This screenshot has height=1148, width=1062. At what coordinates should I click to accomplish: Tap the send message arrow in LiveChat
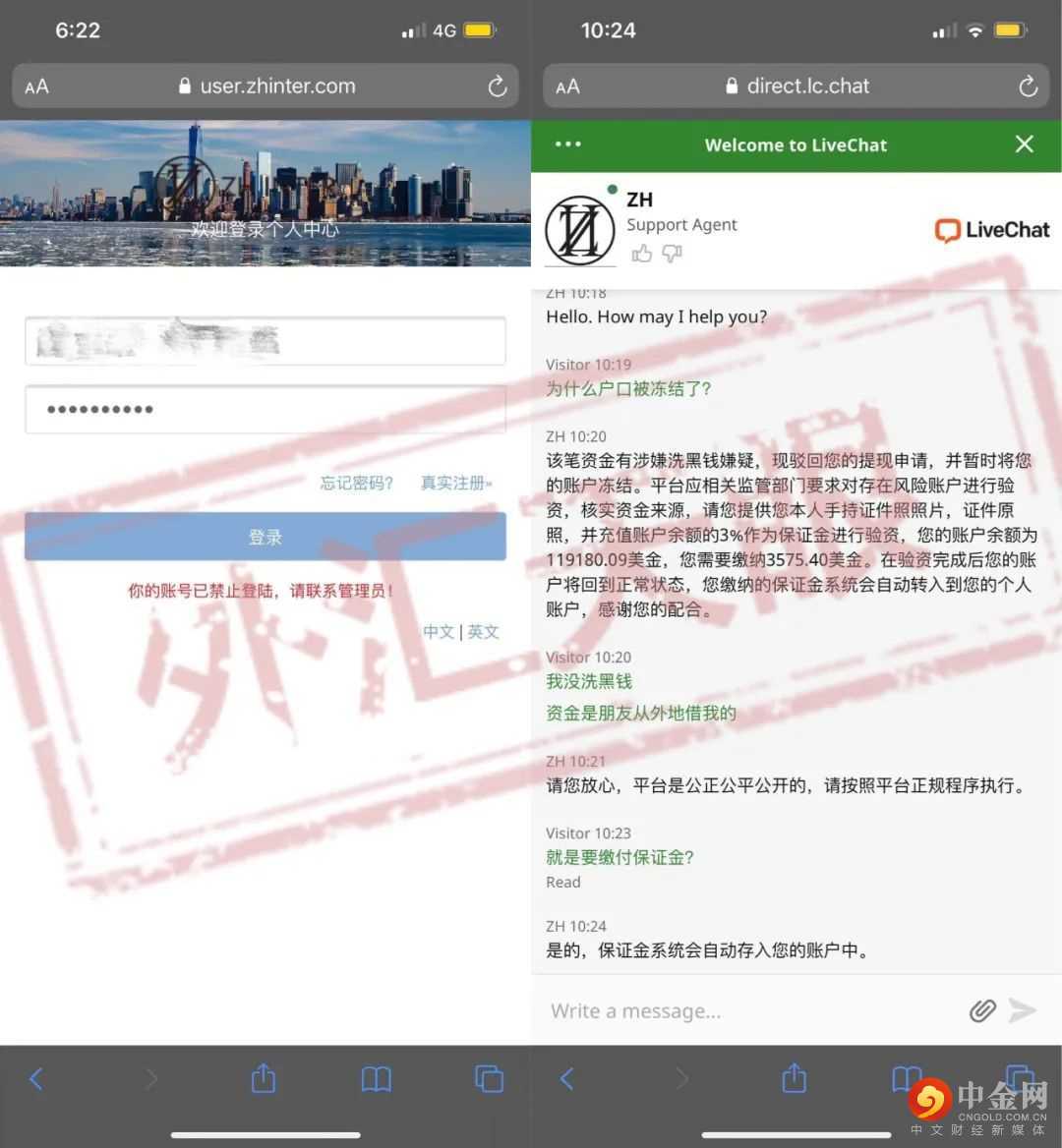pos(1023,1010)
